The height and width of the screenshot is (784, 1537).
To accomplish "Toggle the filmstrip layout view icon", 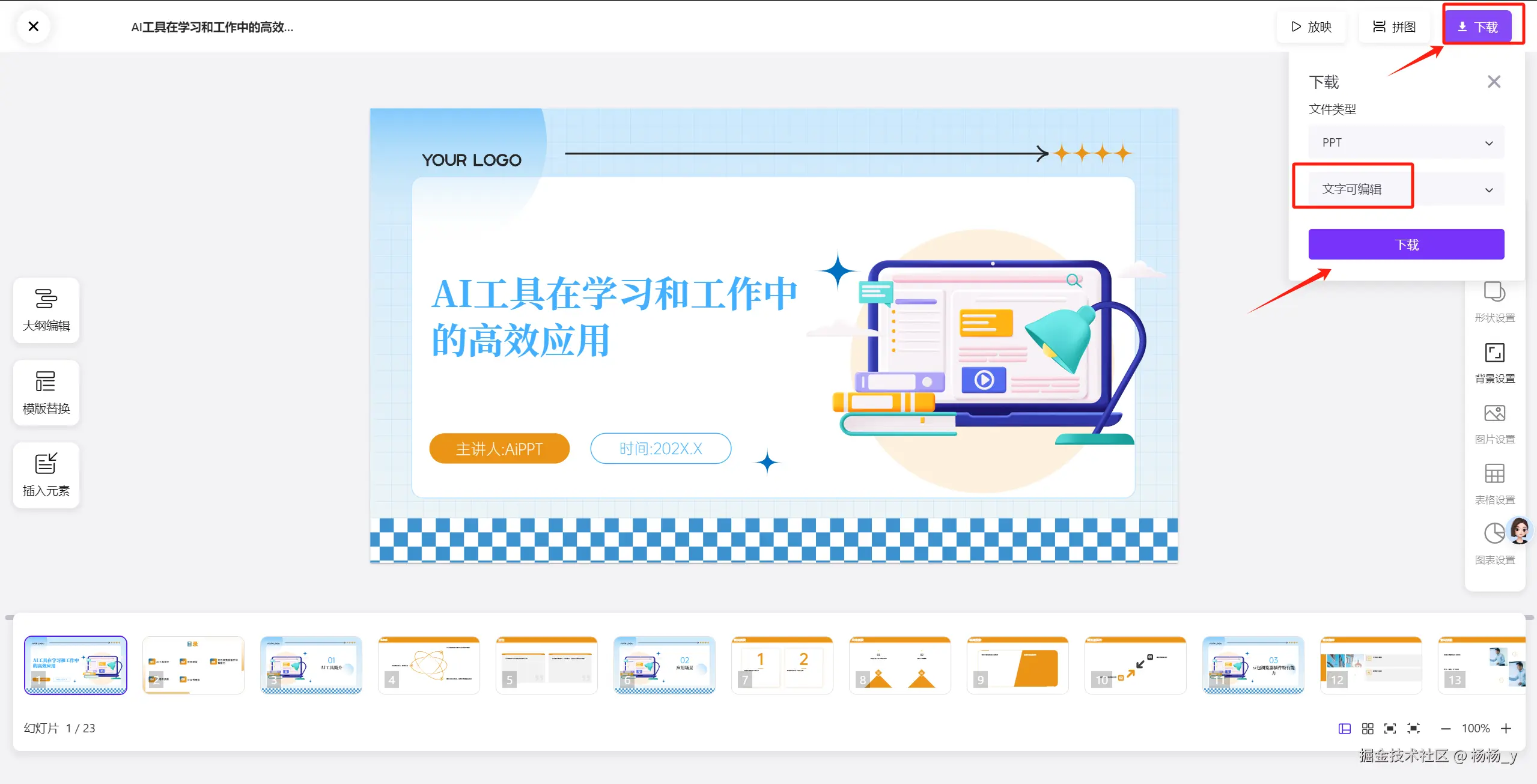I will coord(1345,729).
